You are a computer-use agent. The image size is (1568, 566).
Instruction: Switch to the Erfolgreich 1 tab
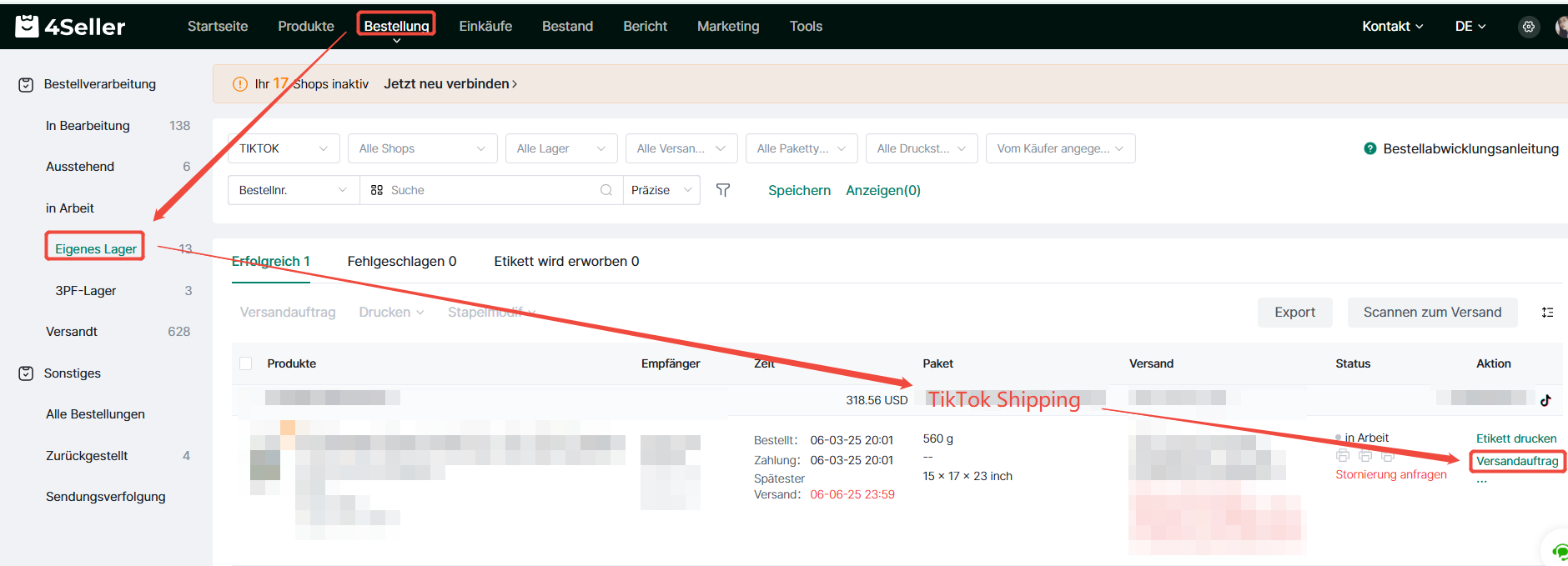click(x=271, y=262)
